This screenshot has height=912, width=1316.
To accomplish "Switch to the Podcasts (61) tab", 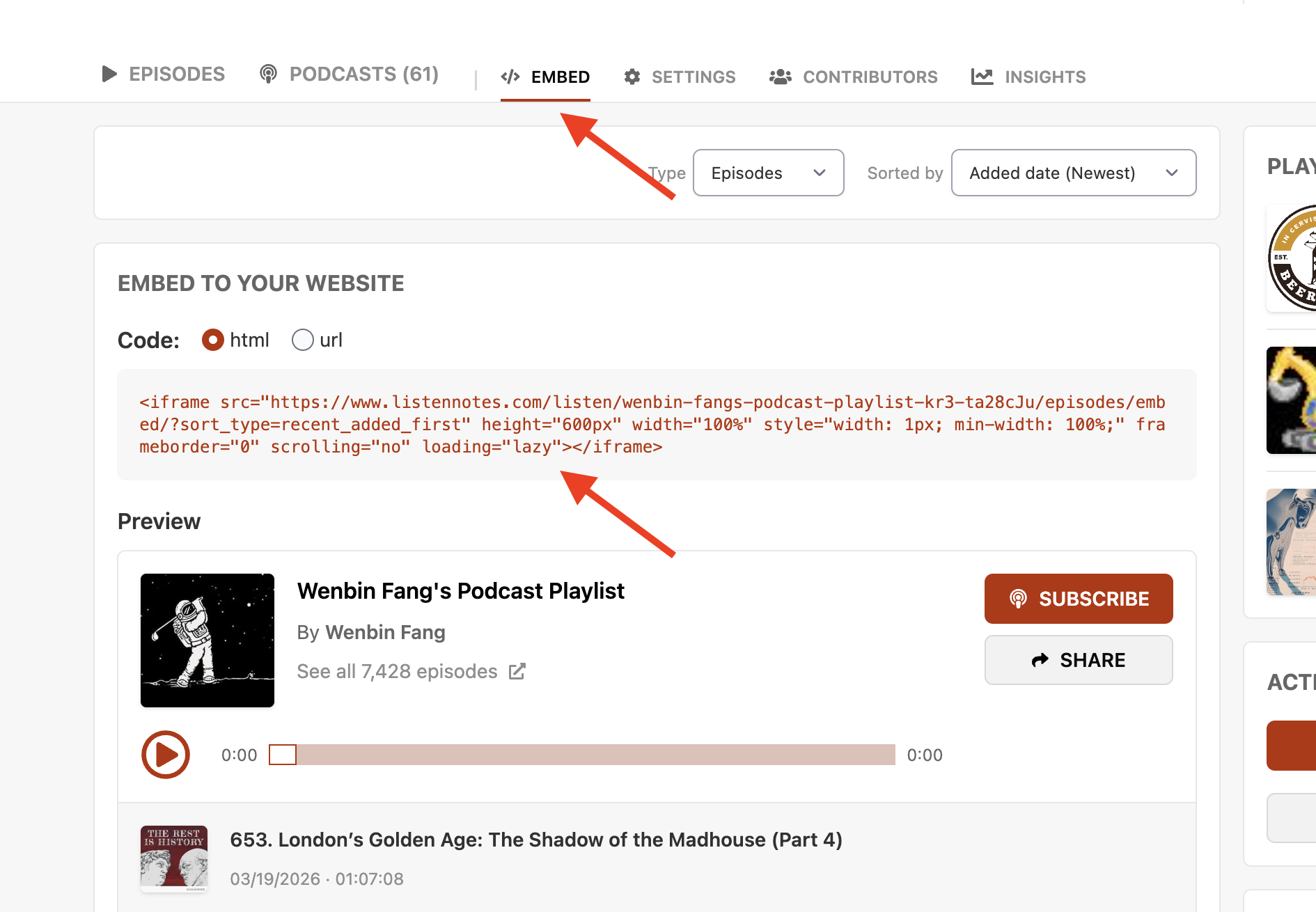I will pos(348,74).
